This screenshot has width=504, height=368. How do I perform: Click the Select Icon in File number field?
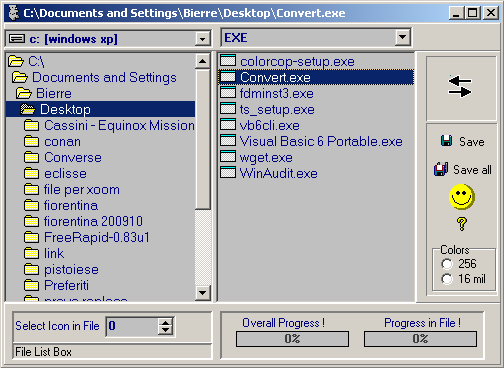click(x=132, y=326)
